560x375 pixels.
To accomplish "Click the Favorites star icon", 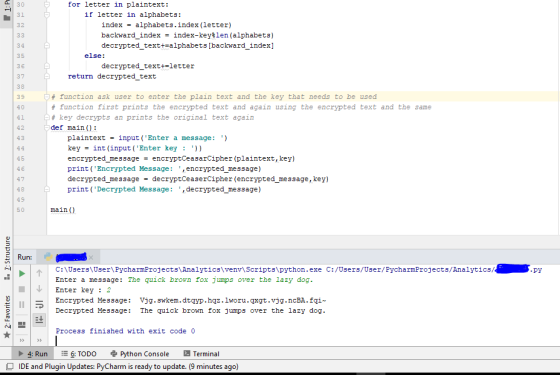I will [x=7, y=335].
